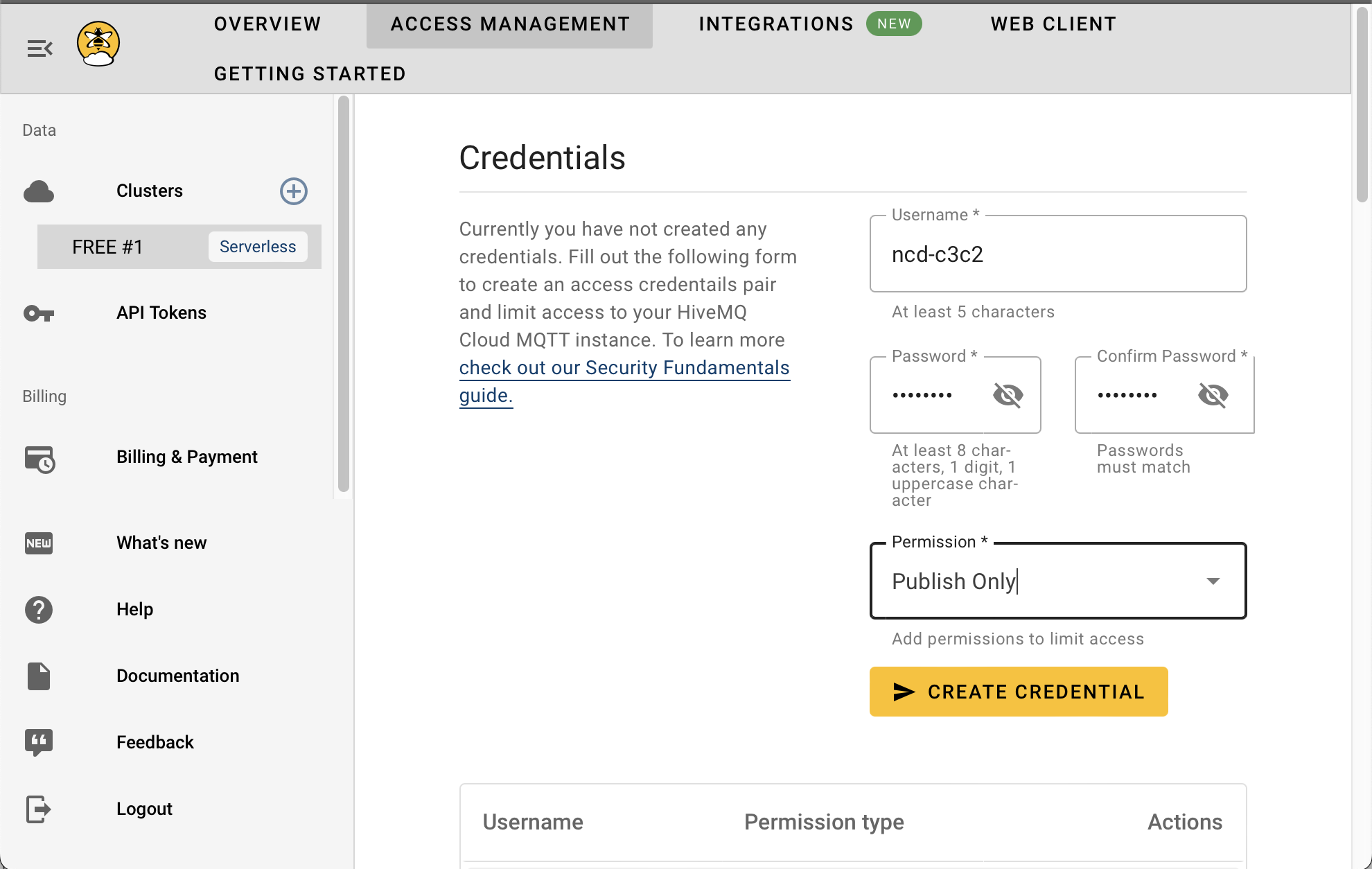1372x869 pixels.
Task: Add a new cluster with plus icon
Action: [294, 191]
